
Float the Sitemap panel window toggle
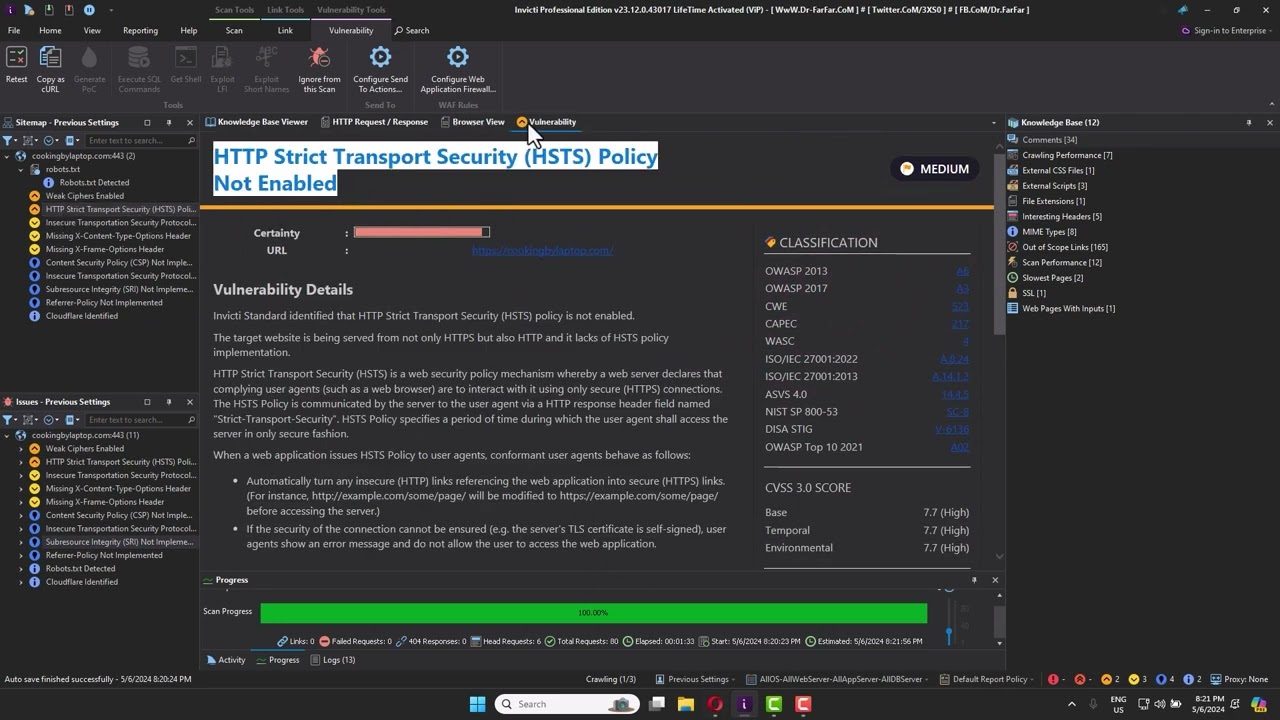pos(147,122)
